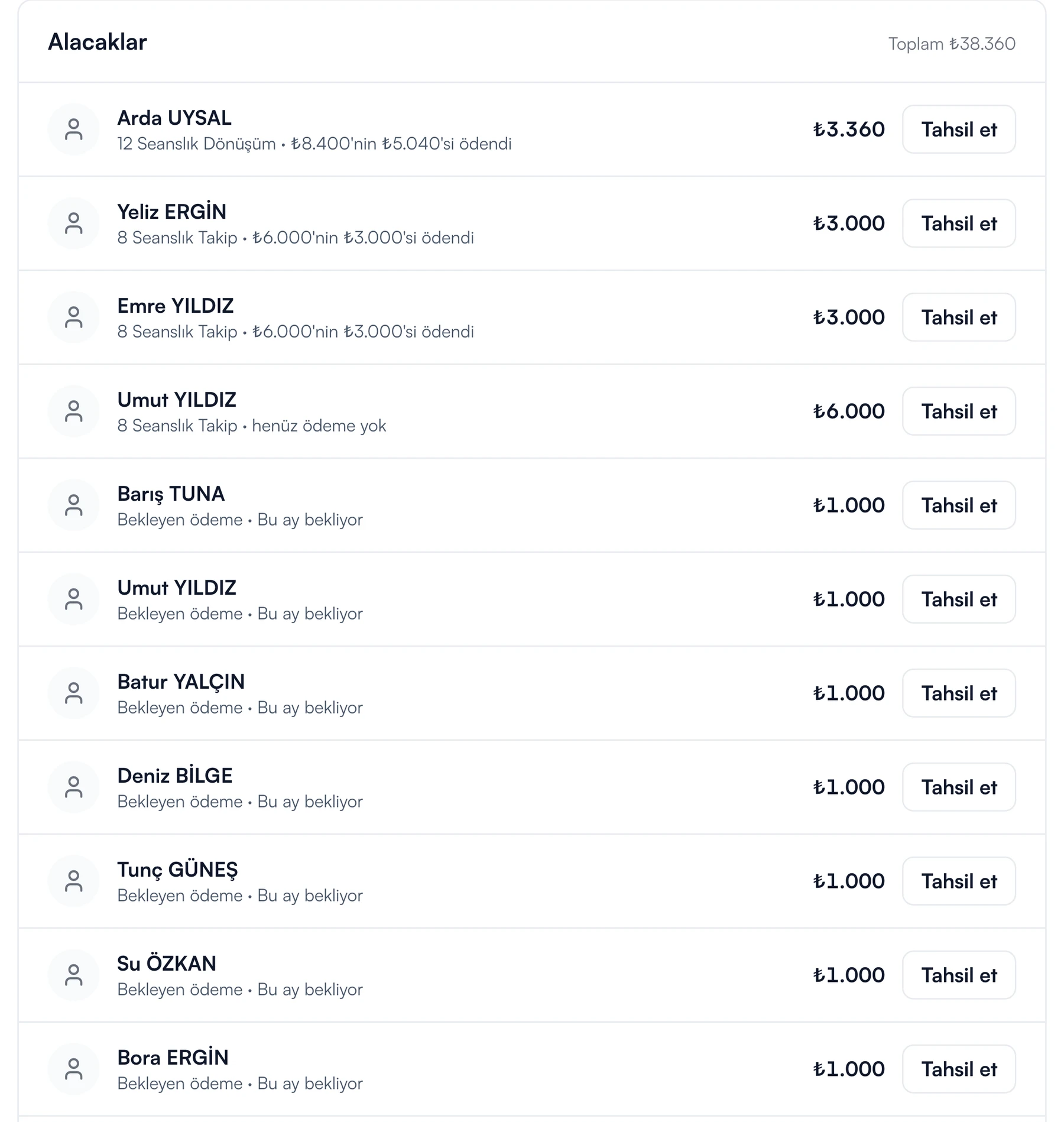Image resolution: width=1064 pixels, height=1122 pixels.
Task: Select the Su ÖZKAN client name
Action: tap(167, 964)
